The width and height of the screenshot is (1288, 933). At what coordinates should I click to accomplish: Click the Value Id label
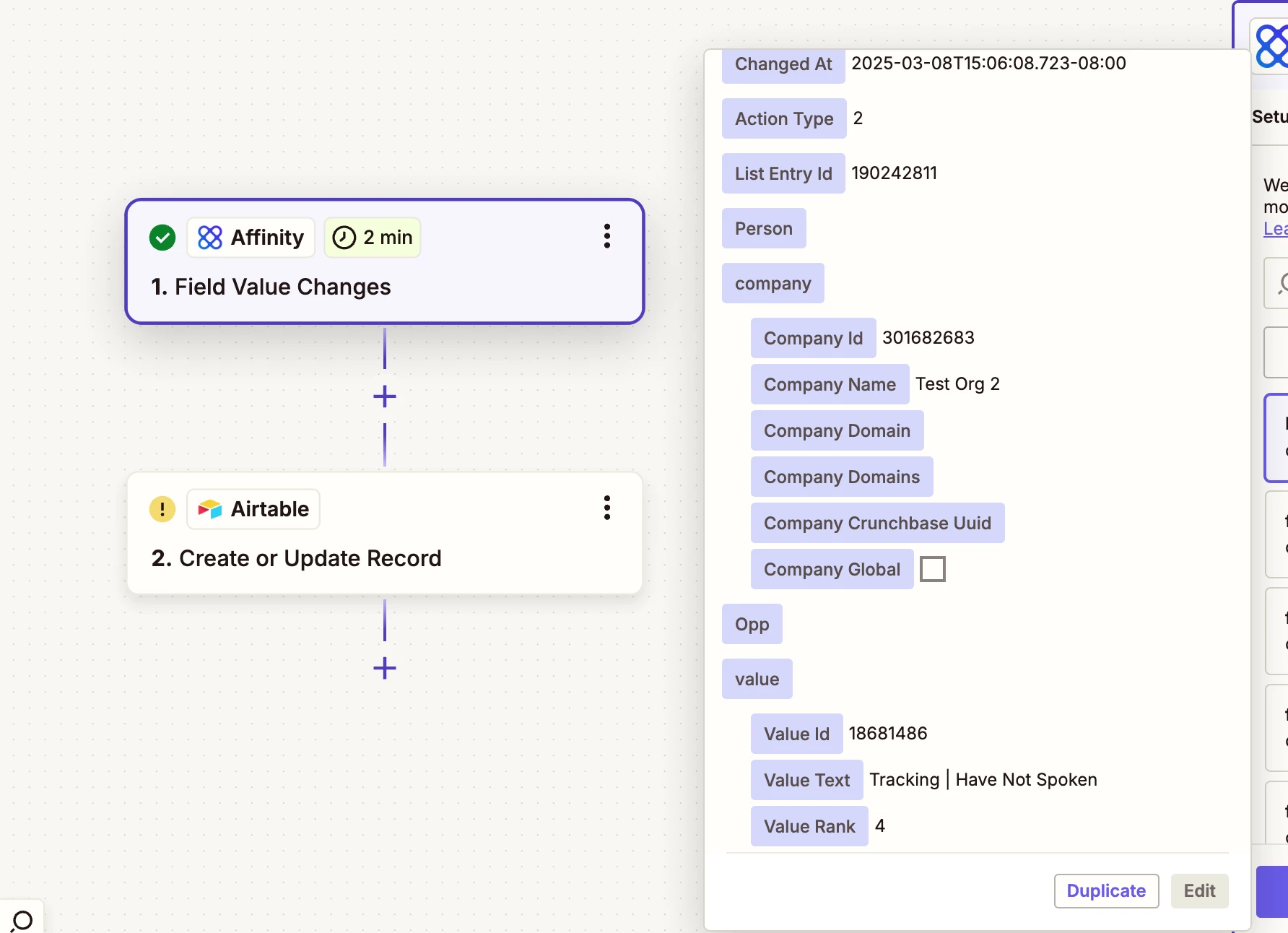coord(797,734)
